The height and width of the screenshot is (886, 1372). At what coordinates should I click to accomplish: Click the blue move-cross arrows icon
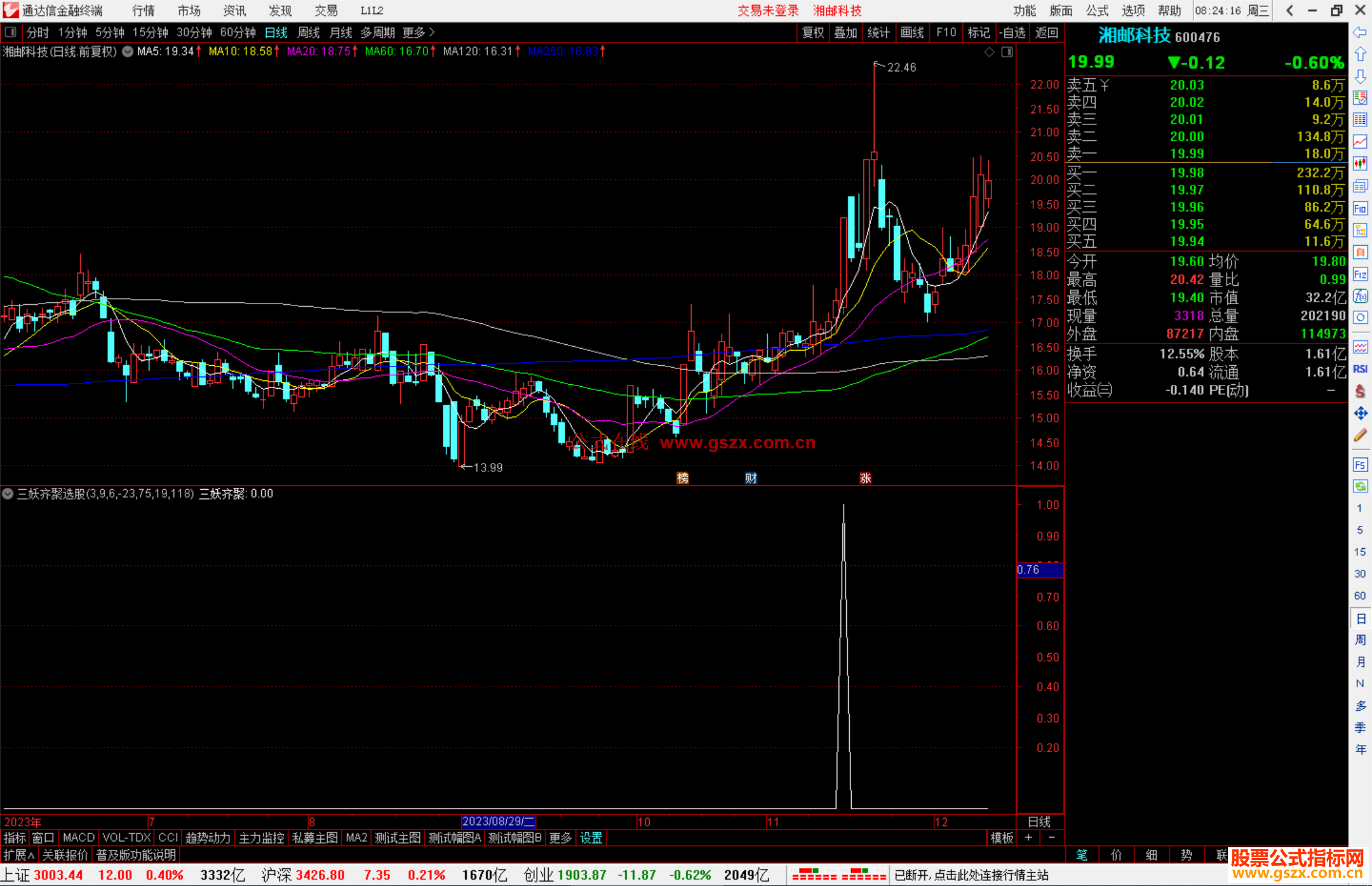coord(1360,413)
